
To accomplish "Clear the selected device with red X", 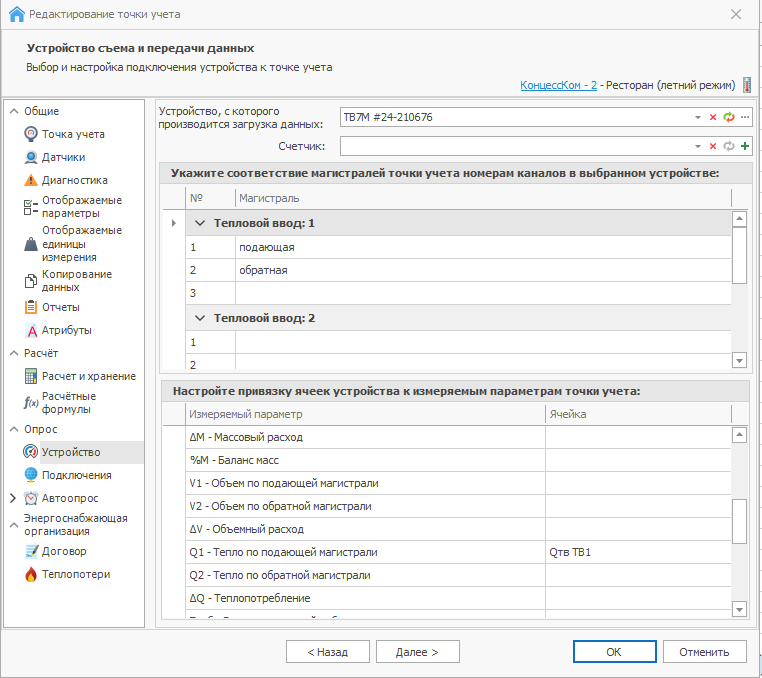I will [x=713, y=118].
